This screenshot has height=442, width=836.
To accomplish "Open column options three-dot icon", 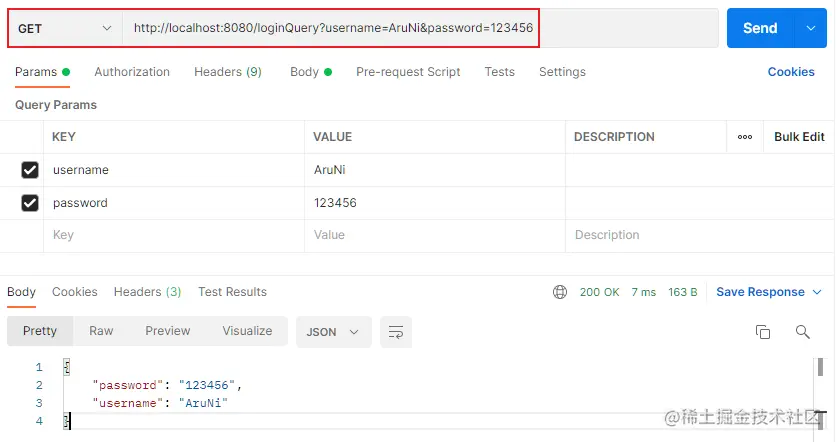I will coord(745,137).
